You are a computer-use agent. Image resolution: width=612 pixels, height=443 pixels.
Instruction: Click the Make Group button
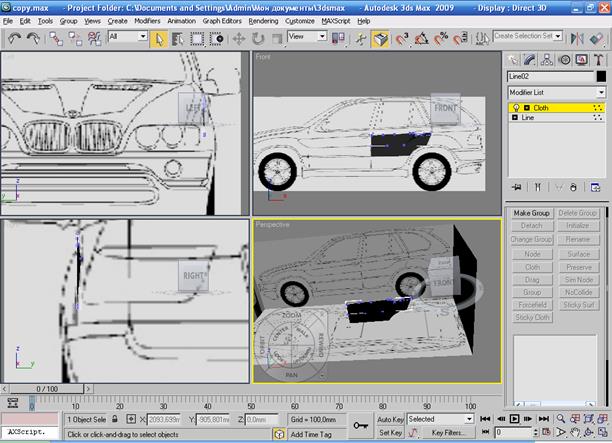pos(531,213)
